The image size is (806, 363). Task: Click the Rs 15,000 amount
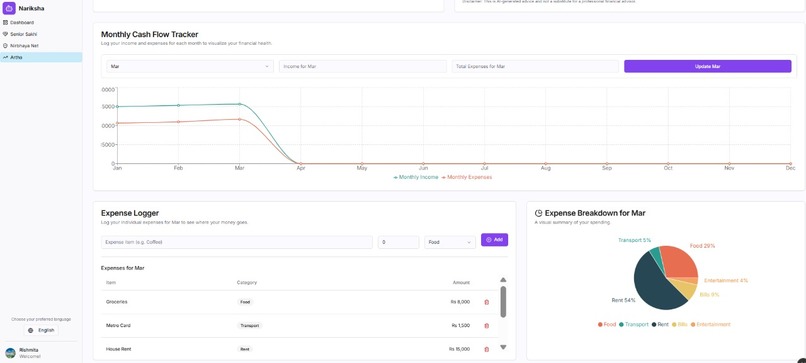point(459,349)
